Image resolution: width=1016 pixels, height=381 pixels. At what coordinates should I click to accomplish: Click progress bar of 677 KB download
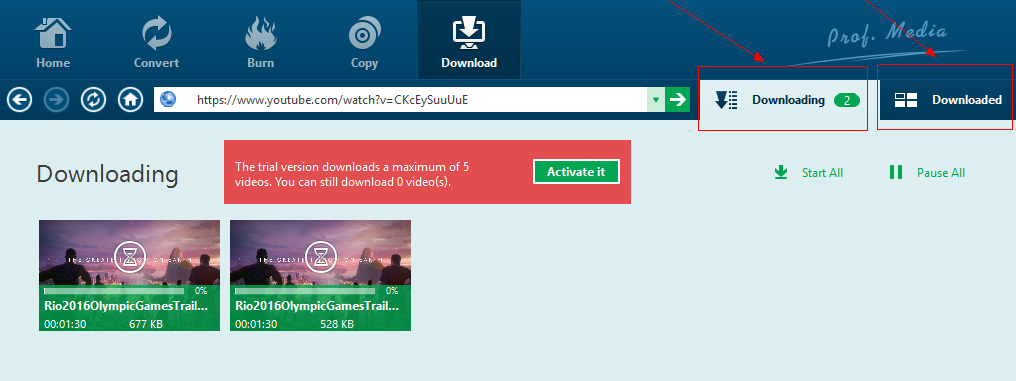(114, 292)
